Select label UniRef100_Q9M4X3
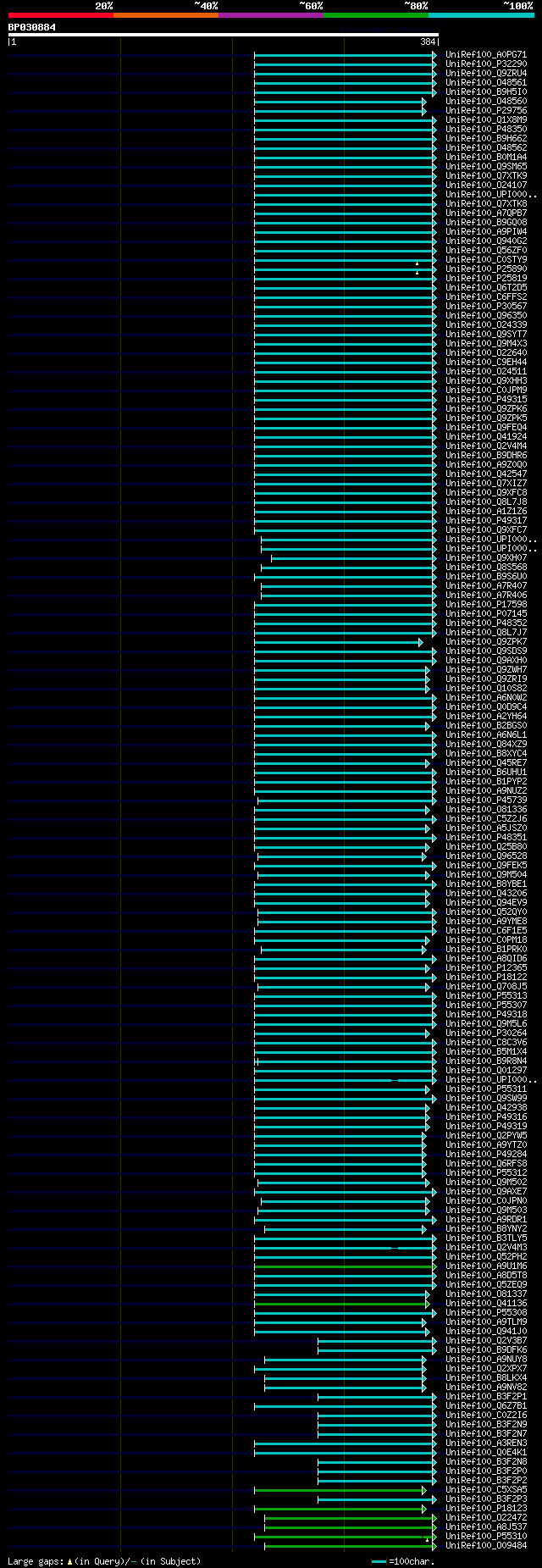542x1568 pixels. click(x=486, y=343)
